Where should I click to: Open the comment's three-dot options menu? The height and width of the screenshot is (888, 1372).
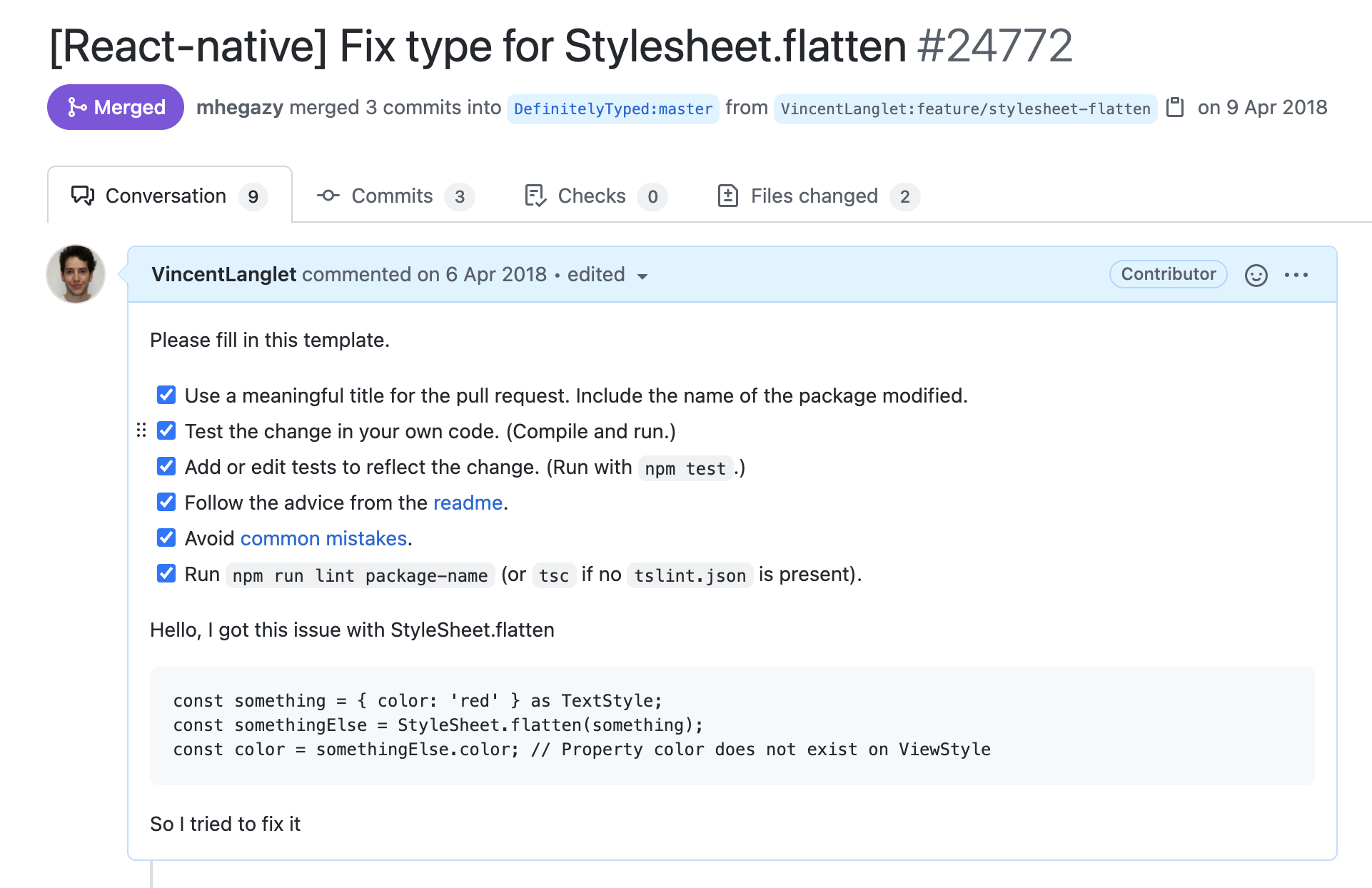tap(1296, 275)
